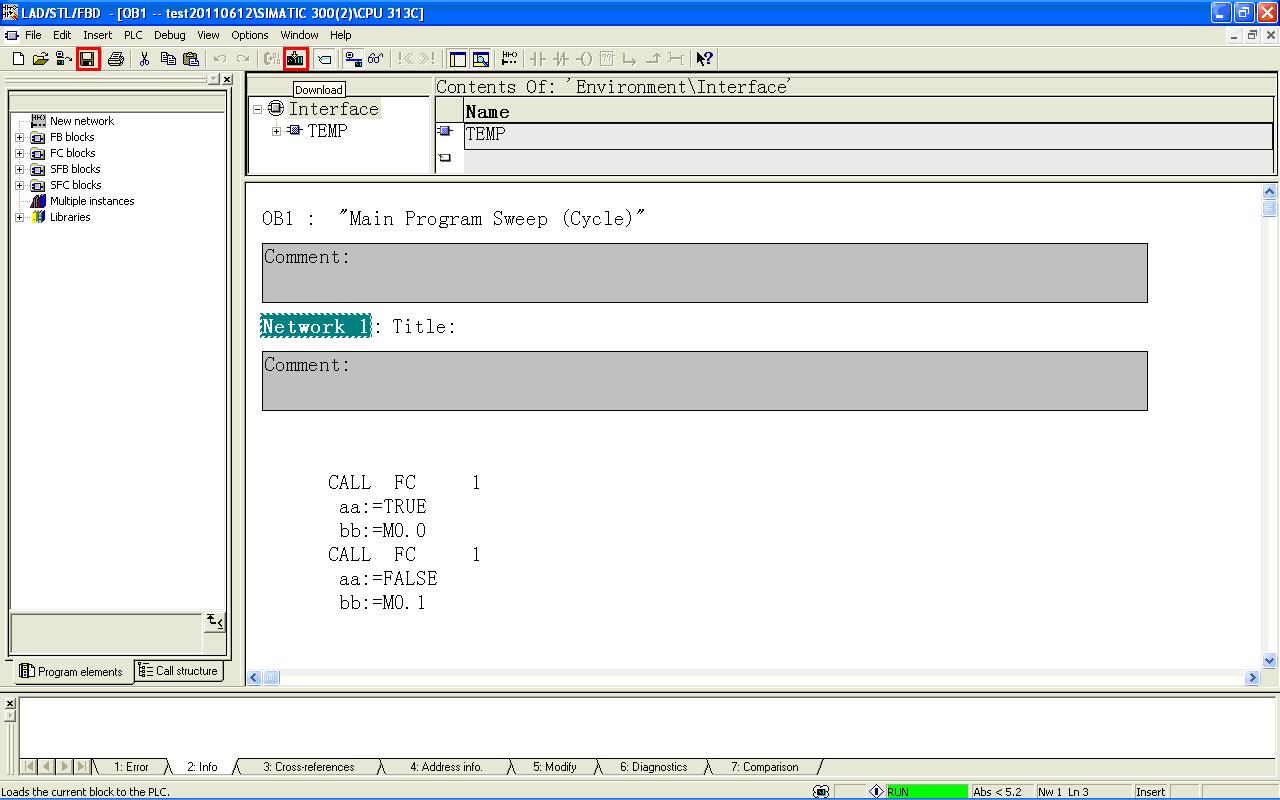Viewport: 1280px width, 800px height.
Task: Click the code line bb:=M0.0
Action: pos(382,531)
